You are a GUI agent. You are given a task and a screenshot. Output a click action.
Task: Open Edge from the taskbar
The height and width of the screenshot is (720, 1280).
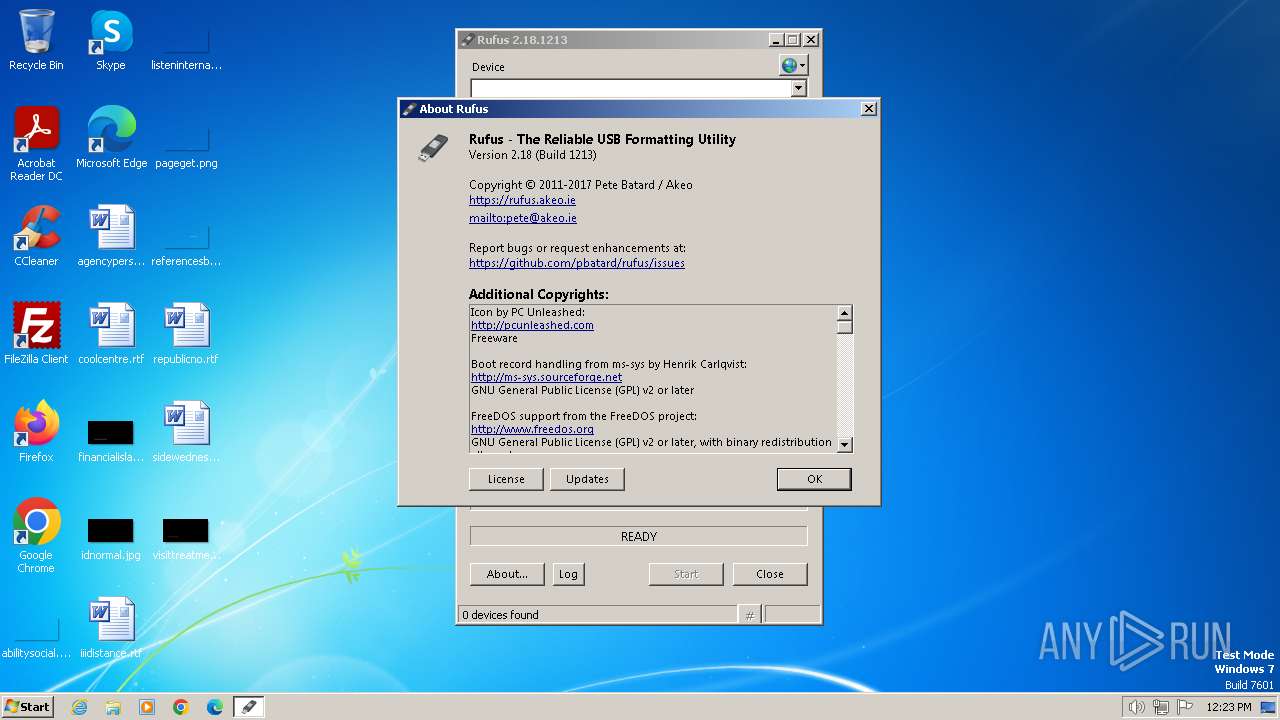tap(215, 707)
